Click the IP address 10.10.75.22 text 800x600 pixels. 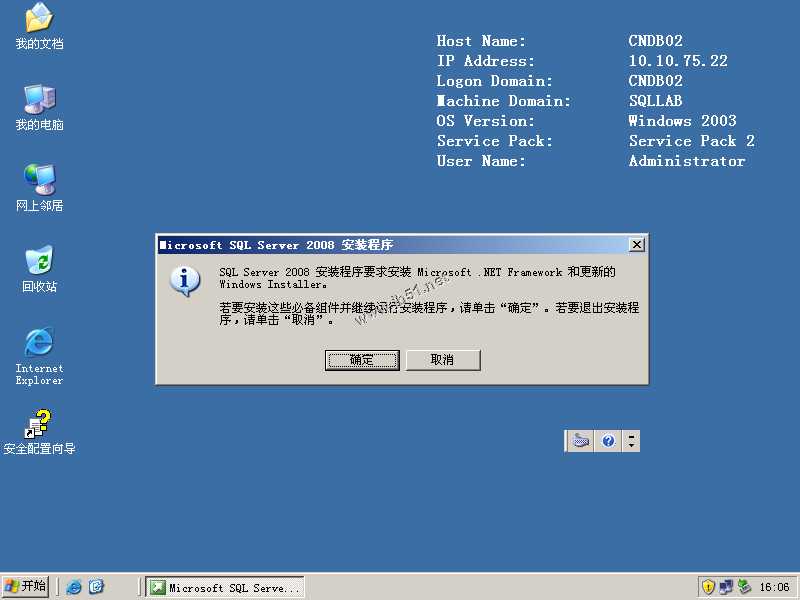coord(678,61)
